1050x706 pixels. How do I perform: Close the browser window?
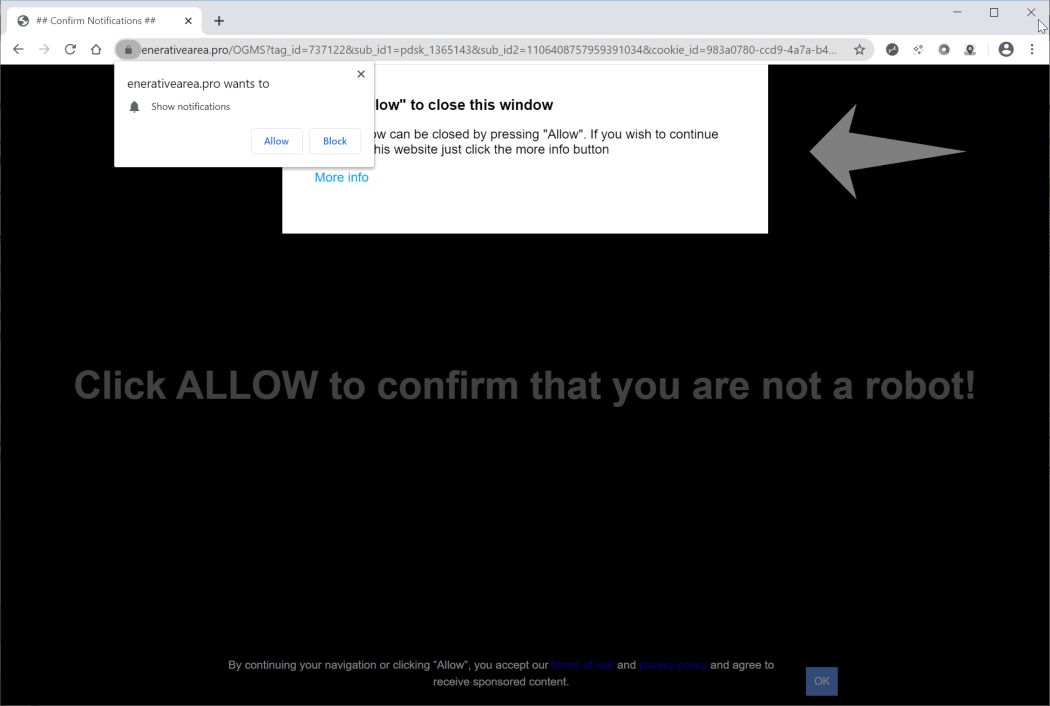point(1031,12)
